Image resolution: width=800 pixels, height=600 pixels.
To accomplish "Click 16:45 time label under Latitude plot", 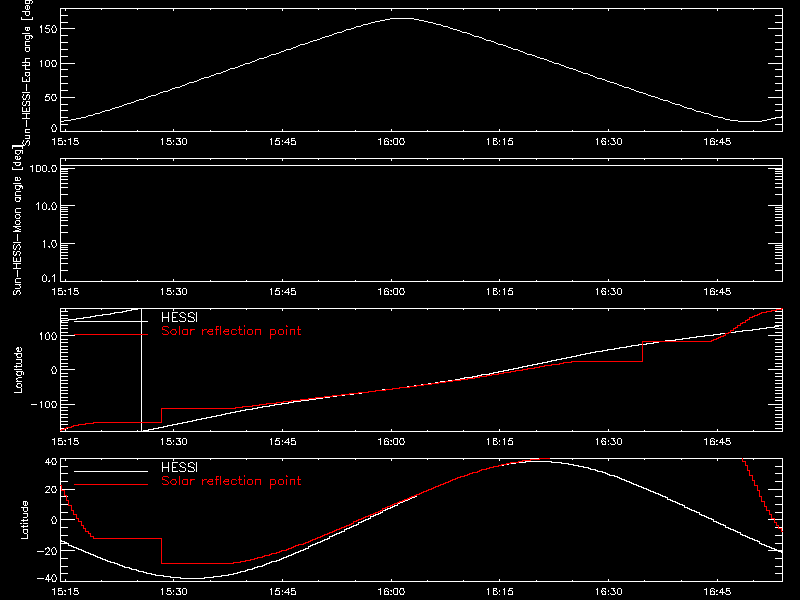I will point(717,592).
